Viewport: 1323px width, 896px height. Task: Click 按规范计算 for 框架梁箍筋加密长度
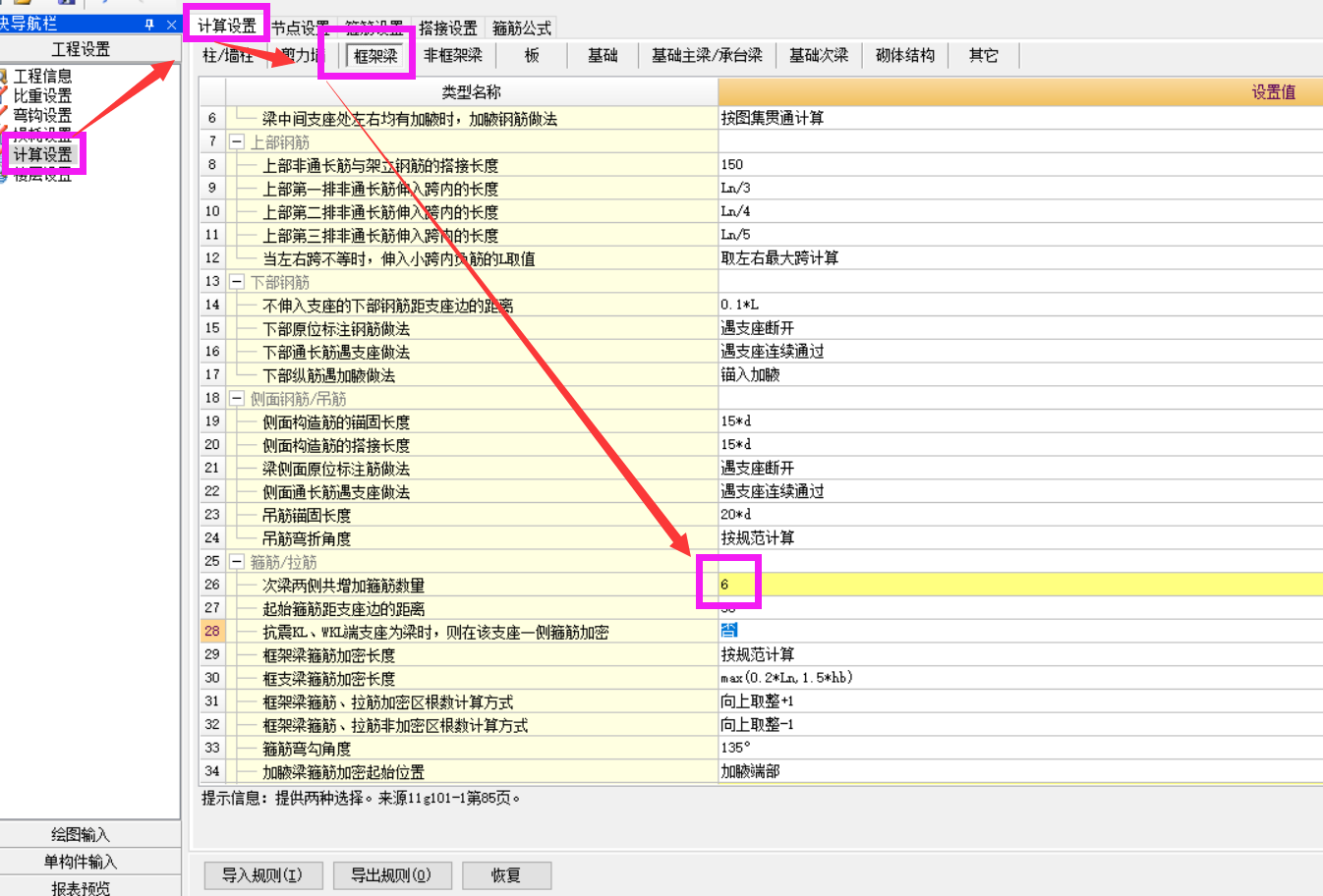coord(758,654)
